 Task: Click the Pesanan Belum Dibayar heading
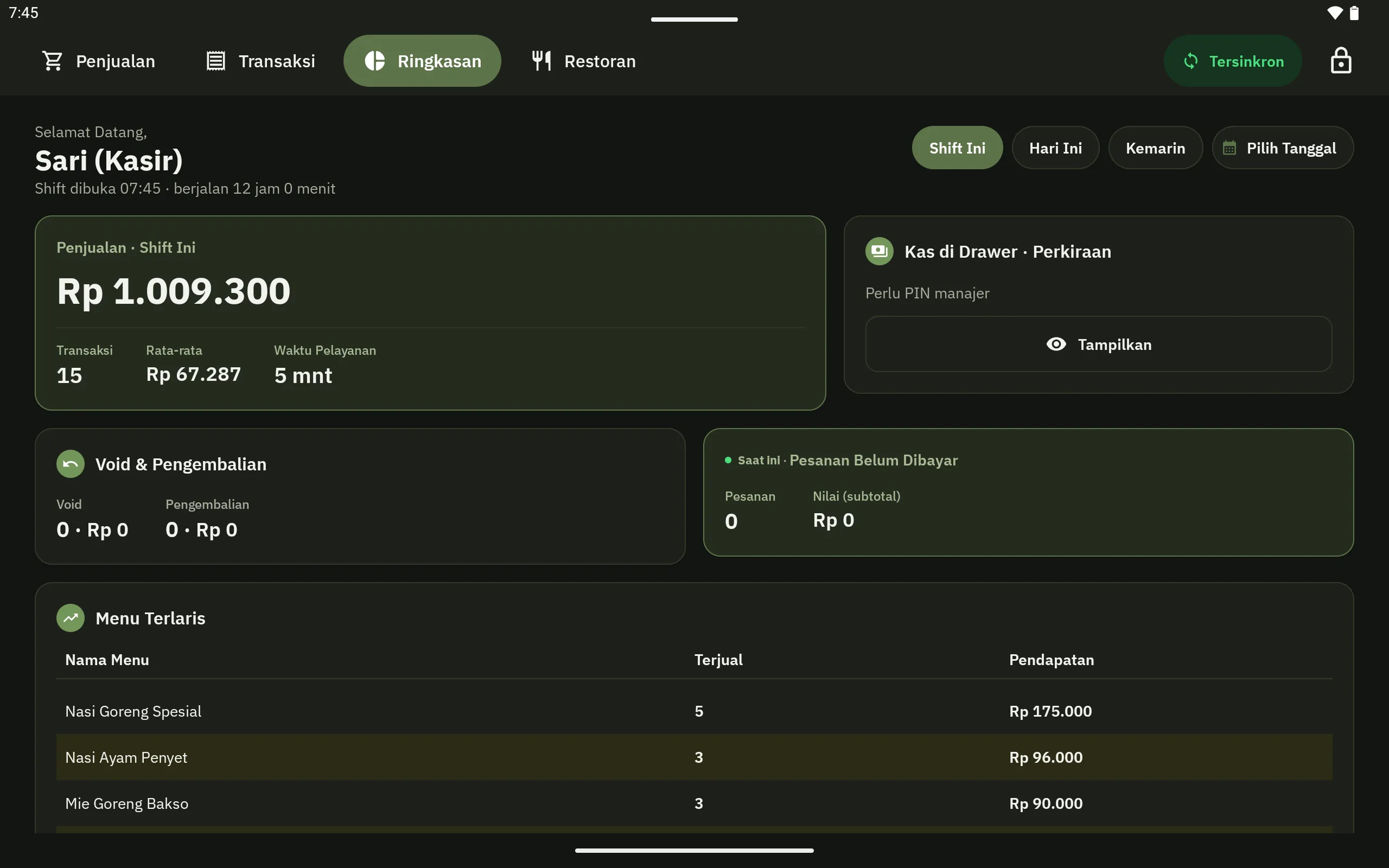pyautogui.click(x=873, y=460)
